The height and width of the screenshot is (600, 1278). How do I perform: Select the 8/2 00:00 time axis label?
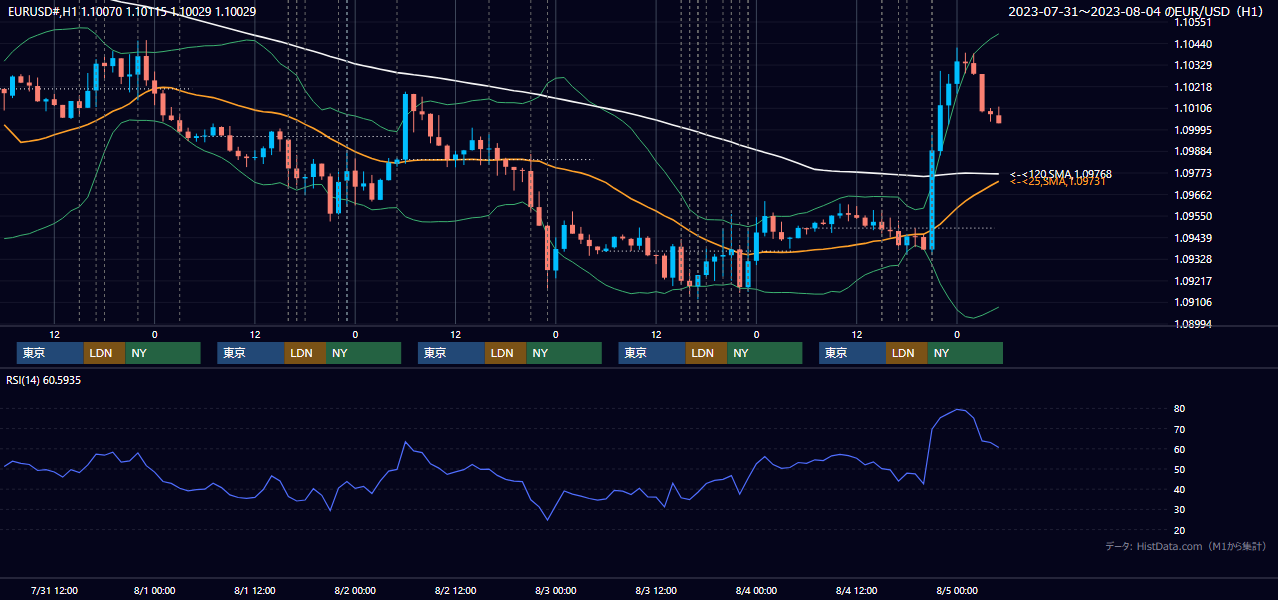click(x=355, y=590)
